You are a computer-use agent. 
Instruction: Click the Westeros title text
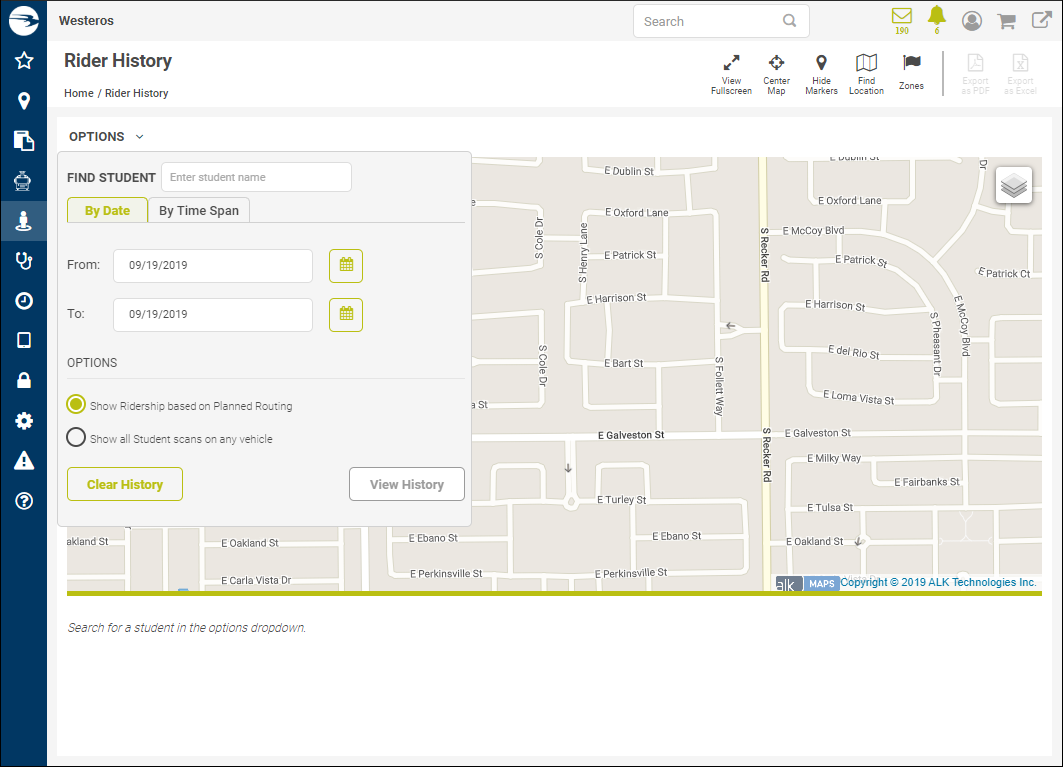[x=86, y=20]
